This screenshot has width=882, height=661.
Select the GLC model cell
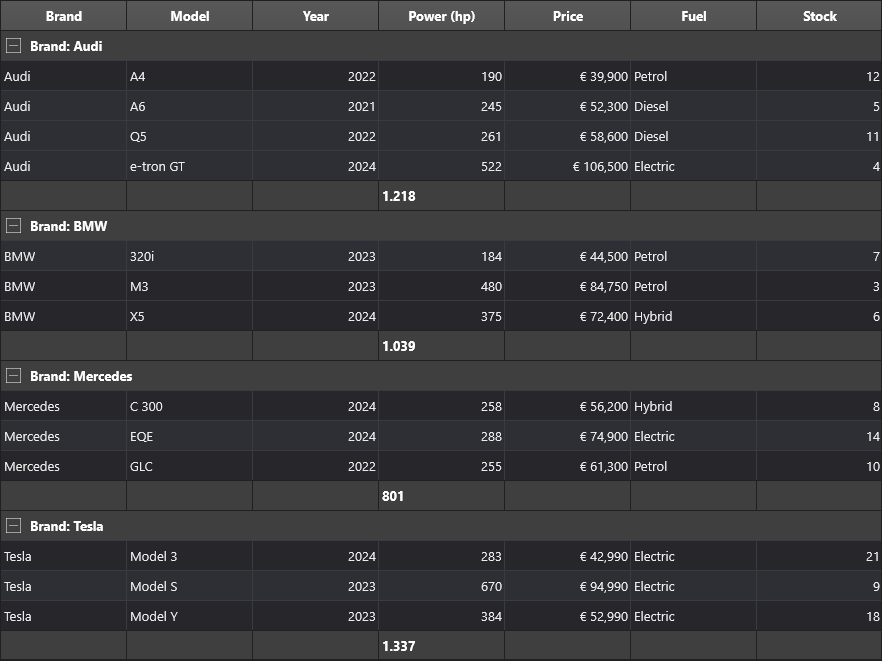pos(190,466)
